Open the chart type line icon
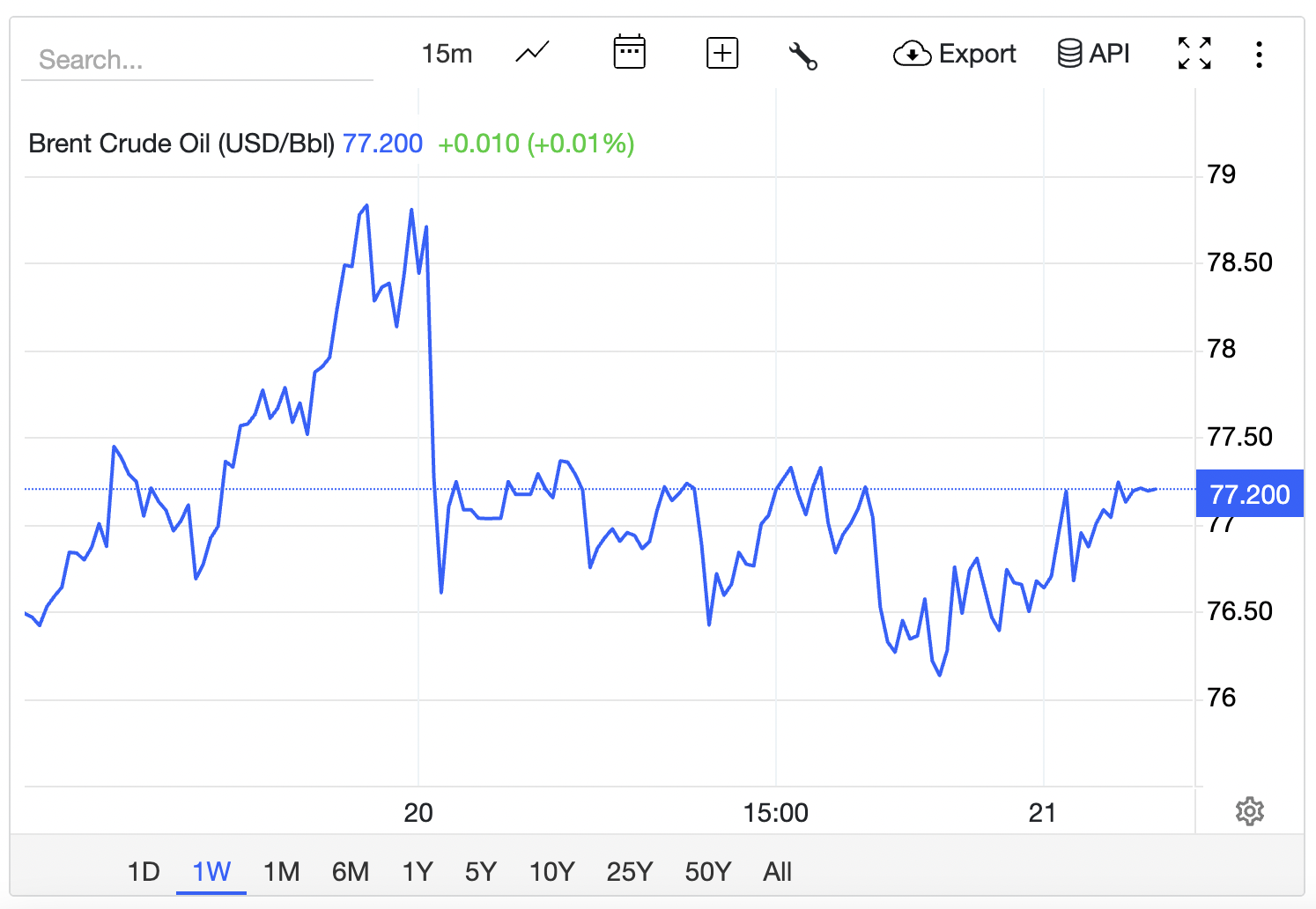The width and height of the screenshot is (1316, 909). tap(533, 54)
